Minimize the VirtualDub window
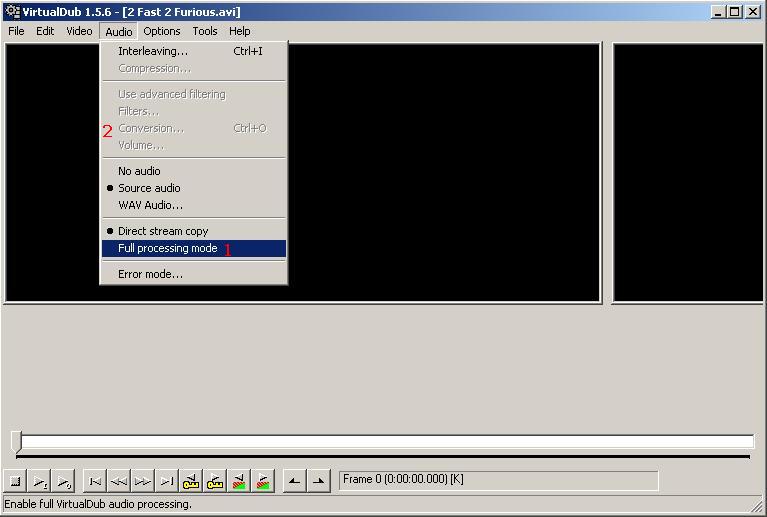Screen dimensions: 767x517 [718, 12]
